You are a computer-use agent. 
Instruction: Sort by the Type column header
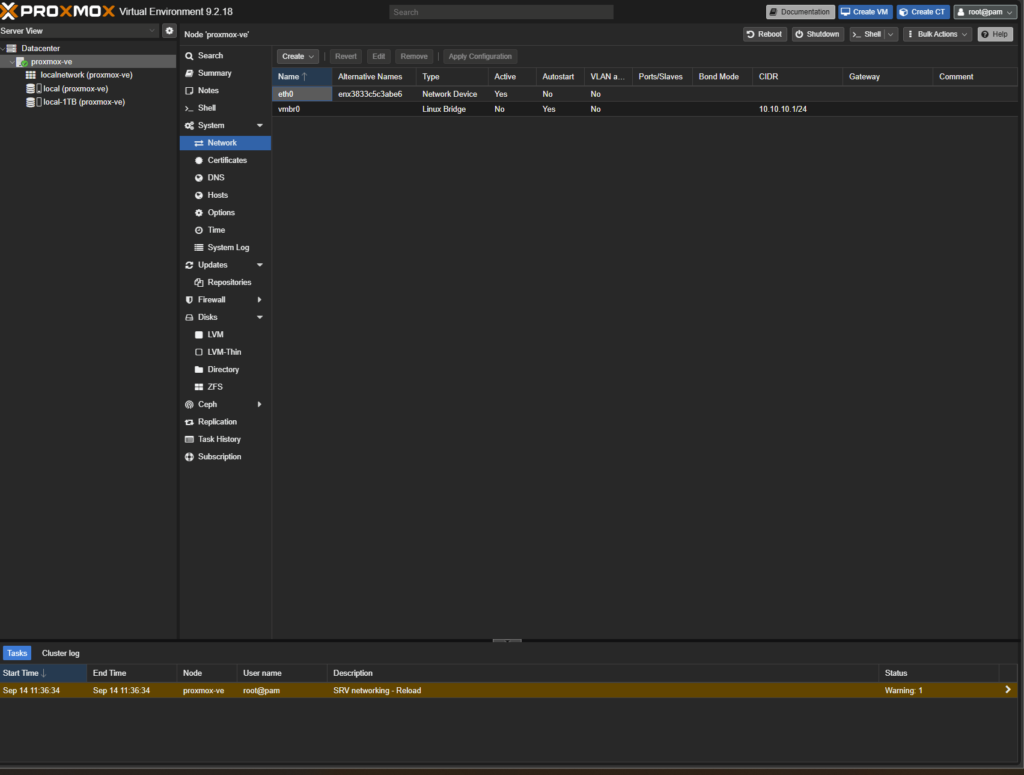pos(452,76)
